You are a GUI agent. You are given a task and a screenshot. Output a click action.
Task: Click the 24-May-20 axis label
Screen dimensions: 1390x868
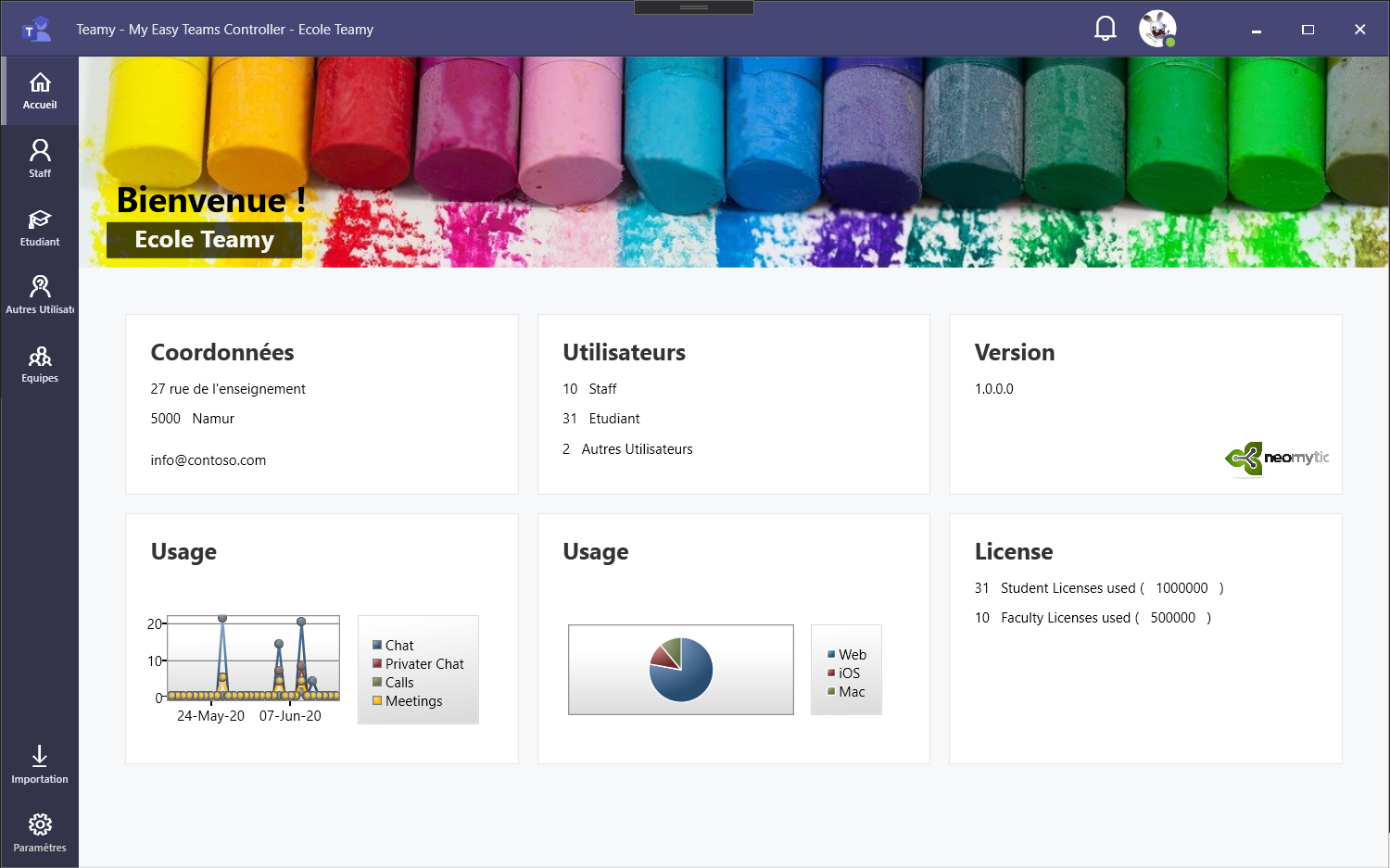[x=211, y=716]
